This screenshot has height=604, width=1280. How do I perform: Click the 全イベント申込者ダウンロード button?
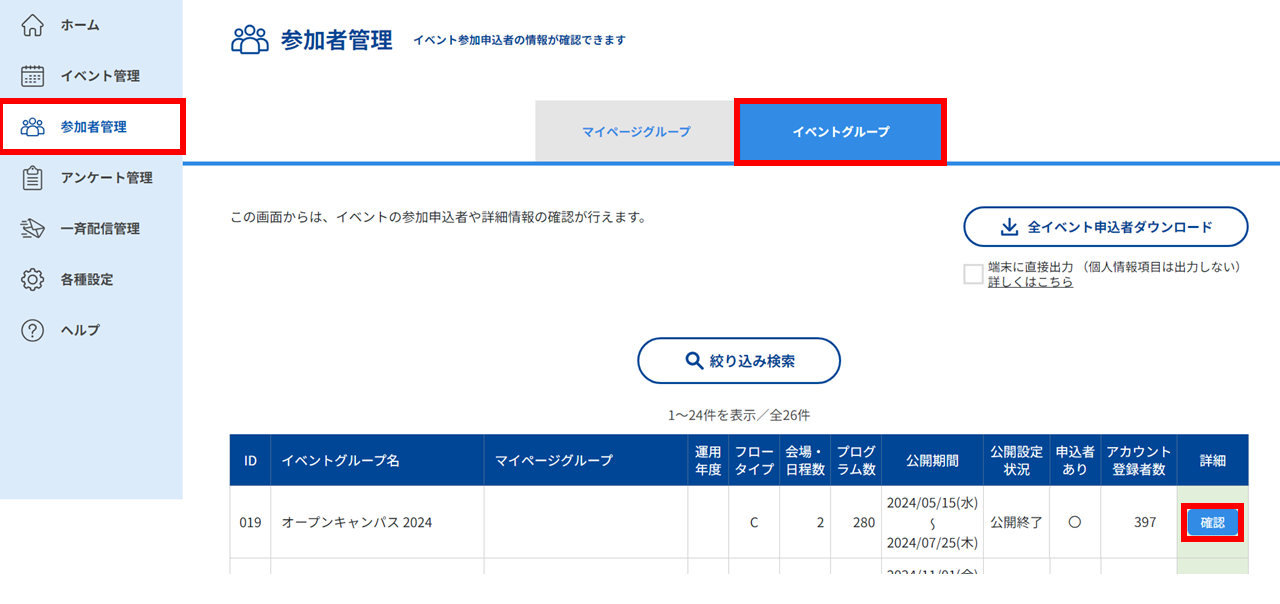point(1106,227)
